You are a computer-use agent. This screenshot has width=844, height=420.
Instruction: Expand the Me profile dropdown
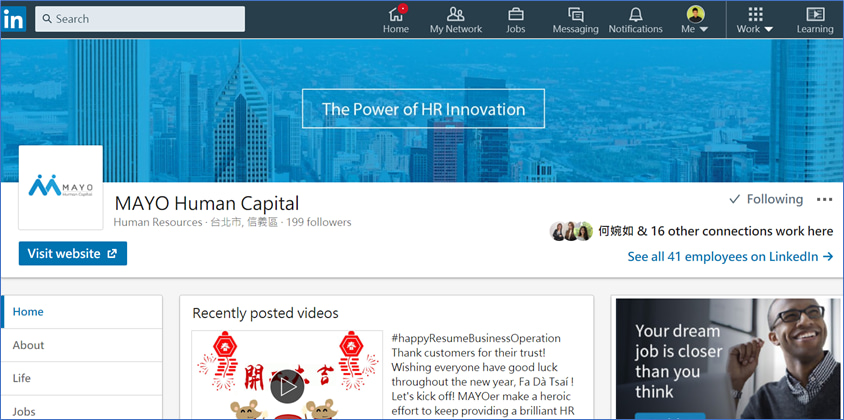coord(695,20)
